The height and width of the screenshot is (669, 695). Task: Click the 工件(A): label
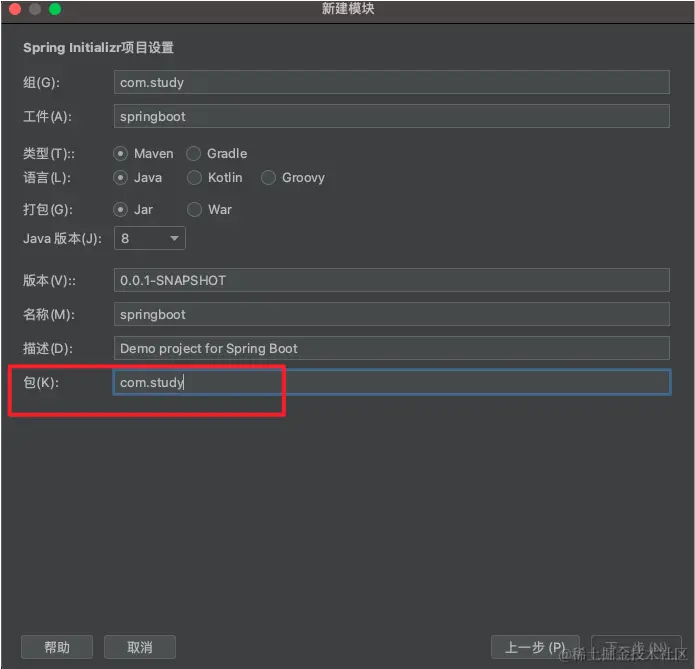[47, 117]
